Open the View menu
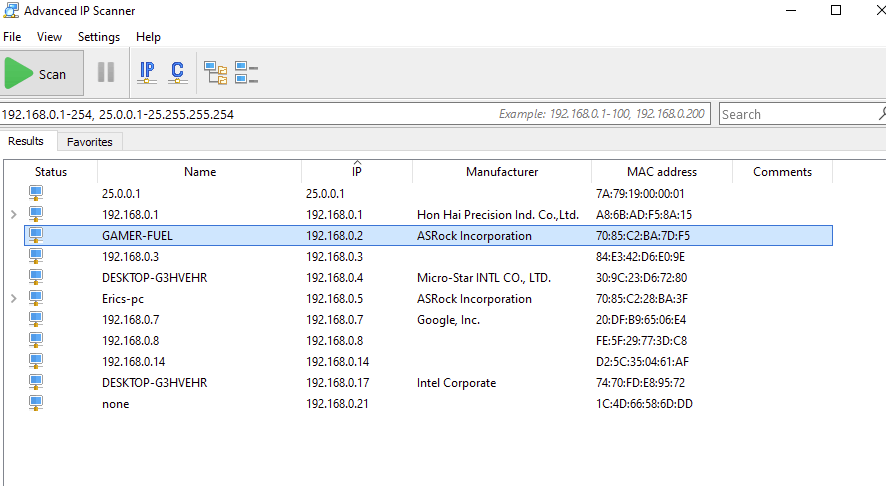886x486 pixels. click(x=49, y=37)
